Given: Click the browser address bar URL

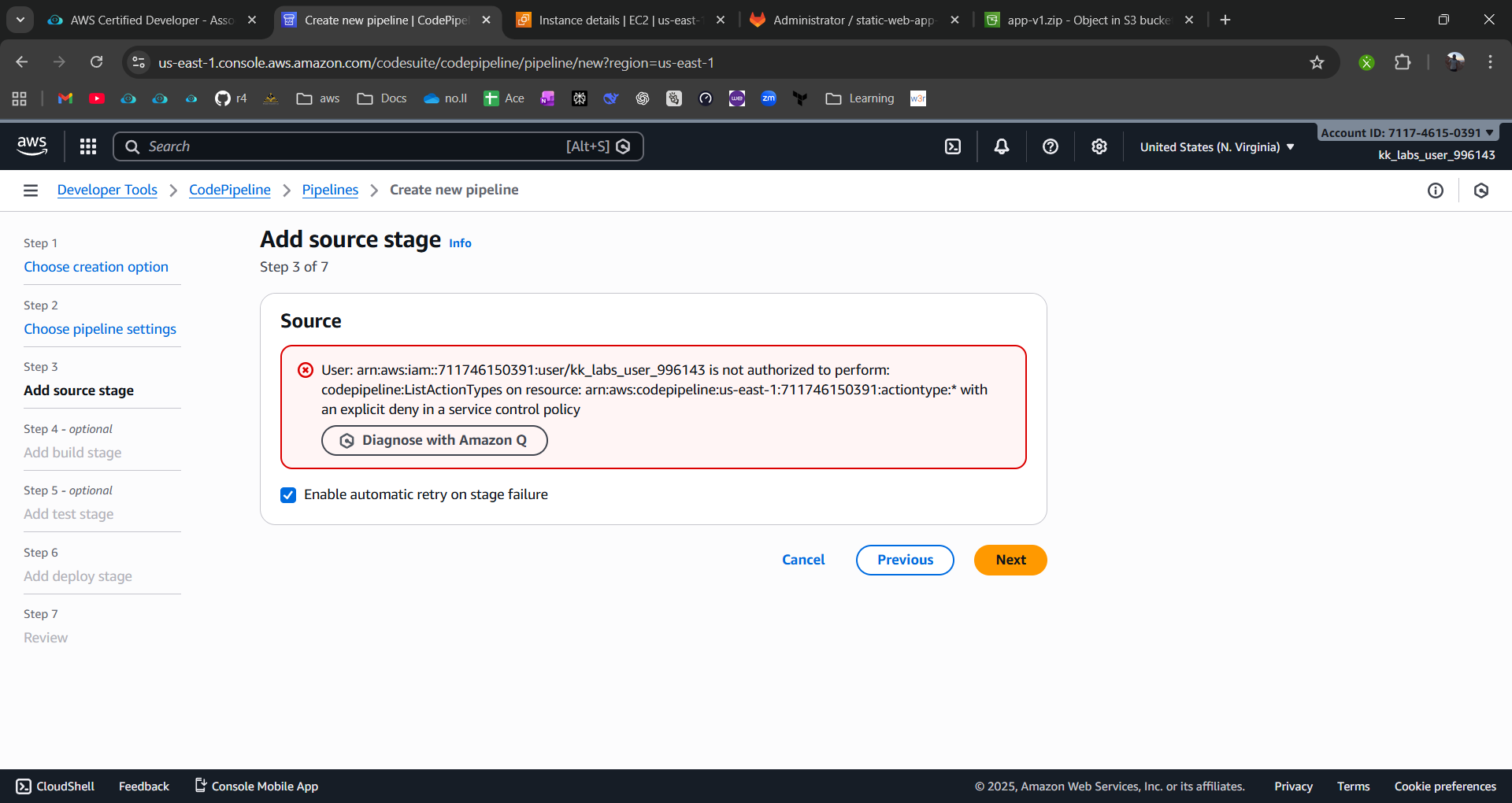Looking at the screenshot, I should point(435,63).
